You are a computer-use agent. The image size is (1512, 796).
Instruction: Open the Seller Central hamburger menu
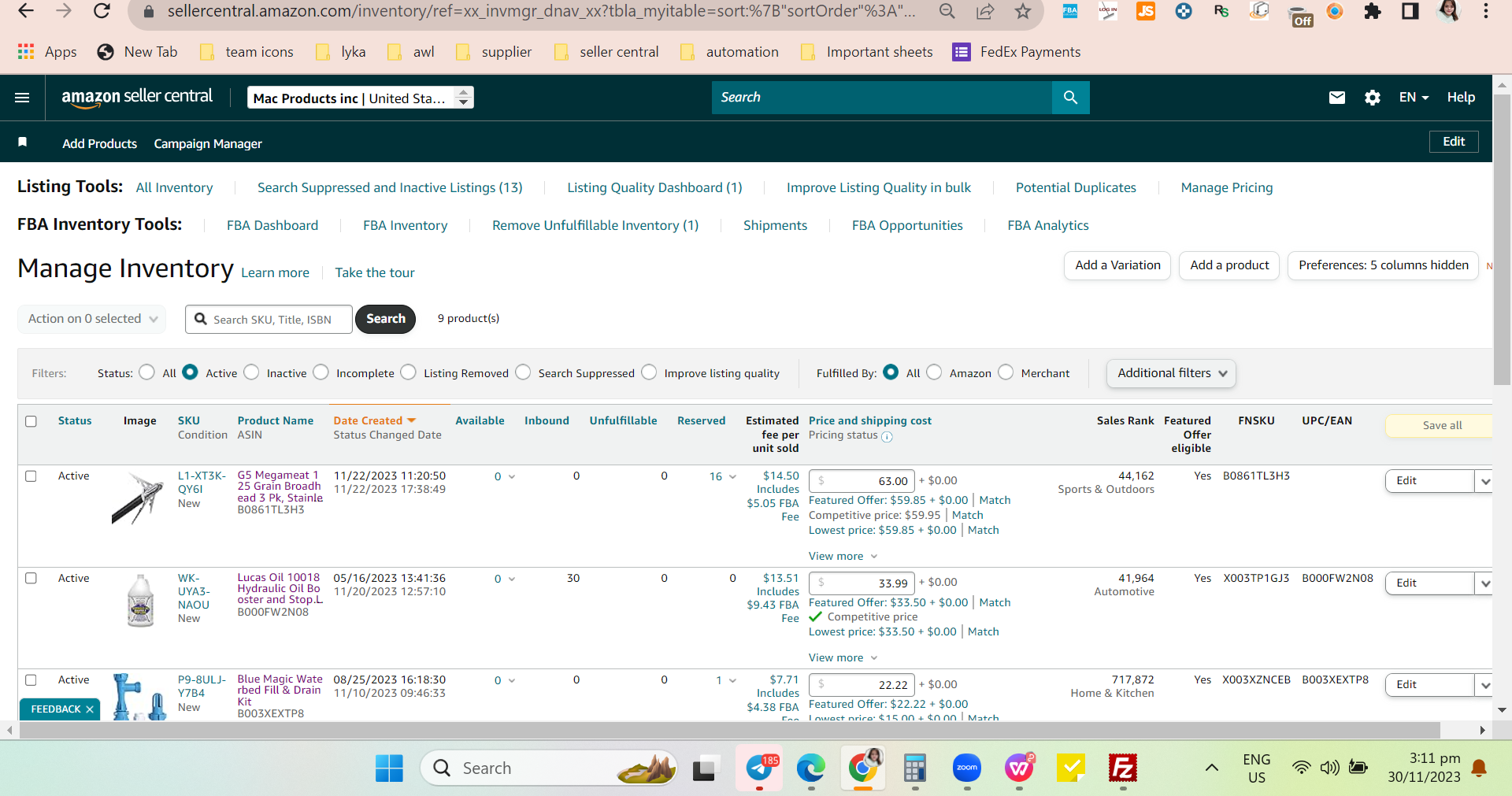tap(22, 98)
